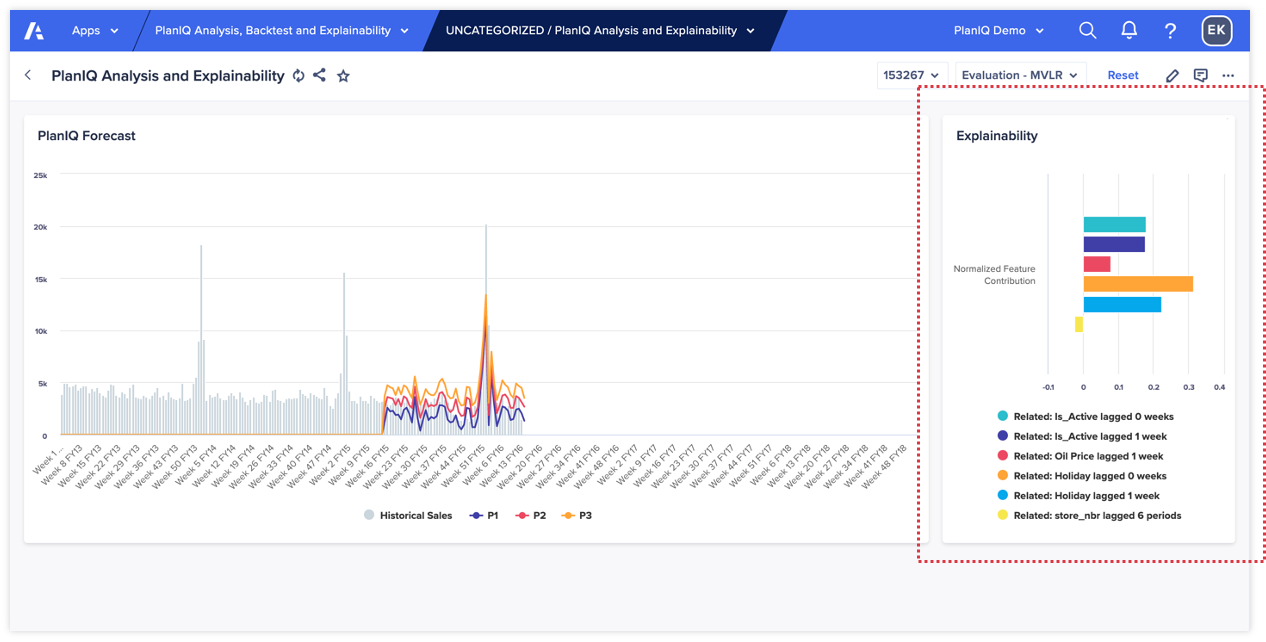1266x642 pixels.
Task: Click the red Oil Price bar
Action: (x=1097, y=264)
